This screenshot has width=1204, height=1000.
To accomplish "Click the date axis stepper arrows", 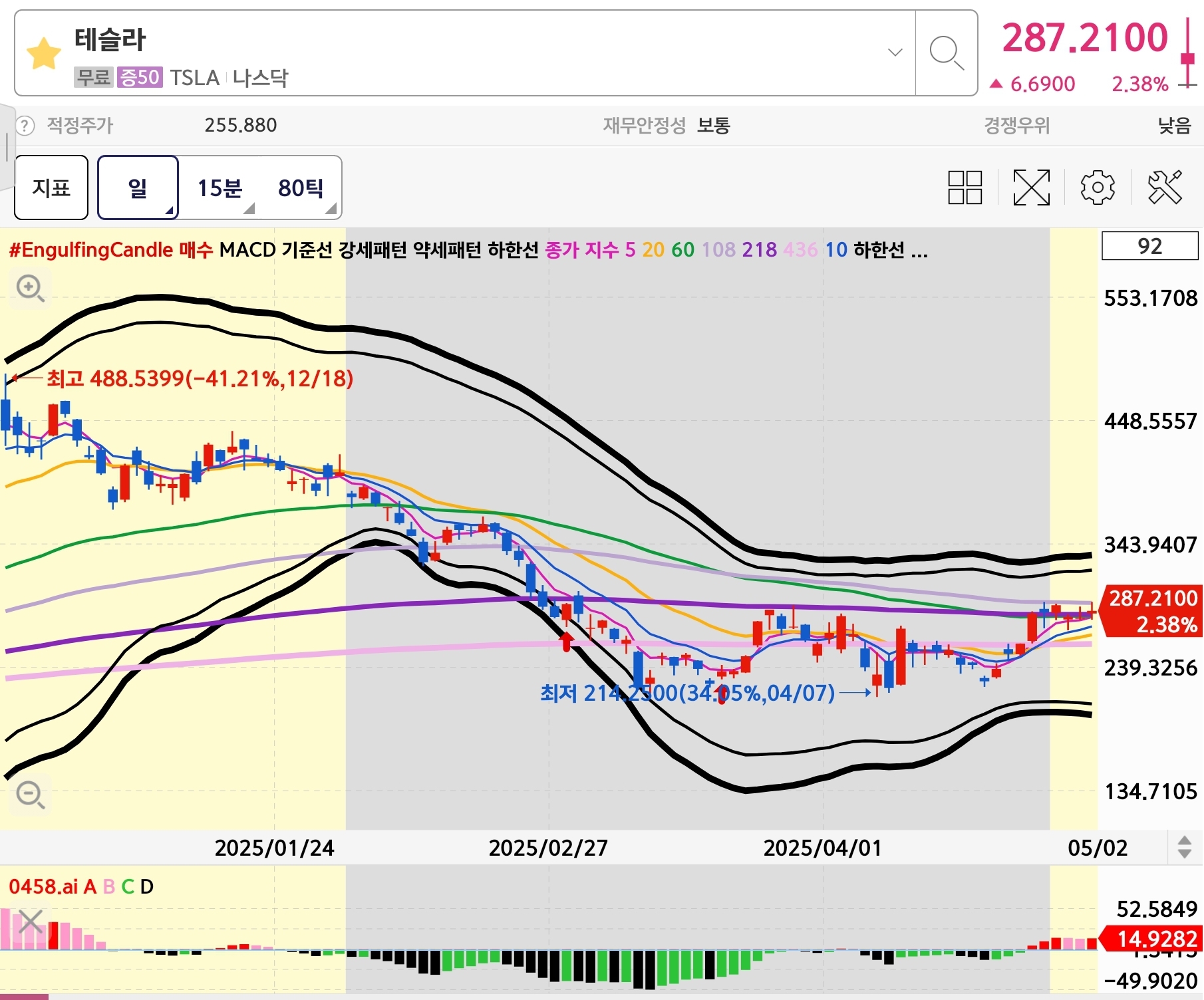I will [x=1184, y=847].
